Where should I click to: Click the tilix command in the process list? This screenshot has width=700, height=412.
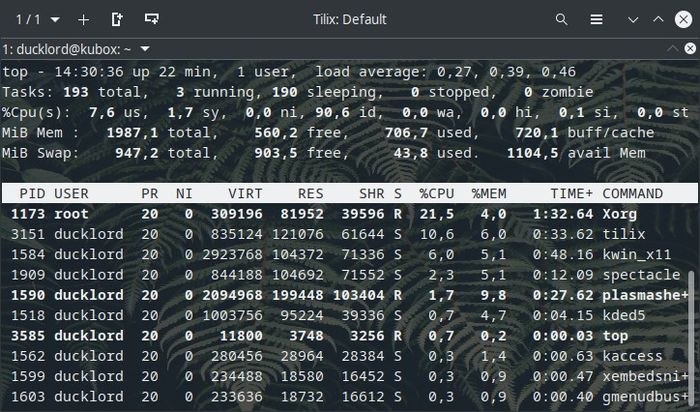pos(624,234)
